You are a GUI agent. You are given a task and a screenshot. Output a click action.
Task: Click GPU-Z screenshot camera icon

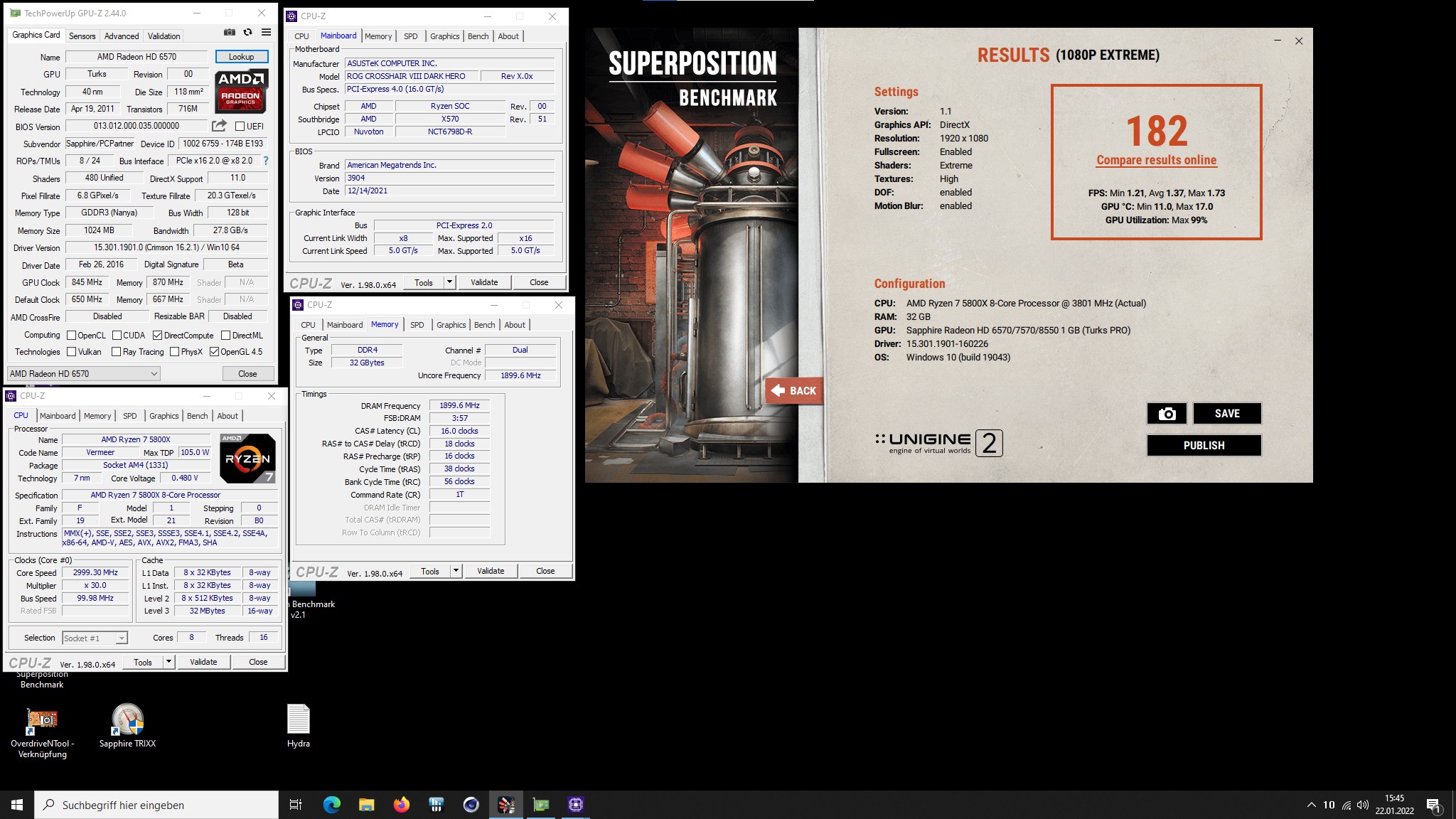click(229, 32)
